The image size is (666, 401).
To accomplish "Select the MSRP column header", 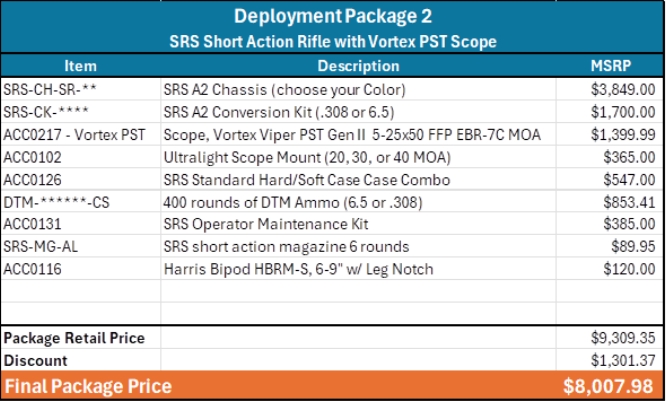I will click(609, 66).
